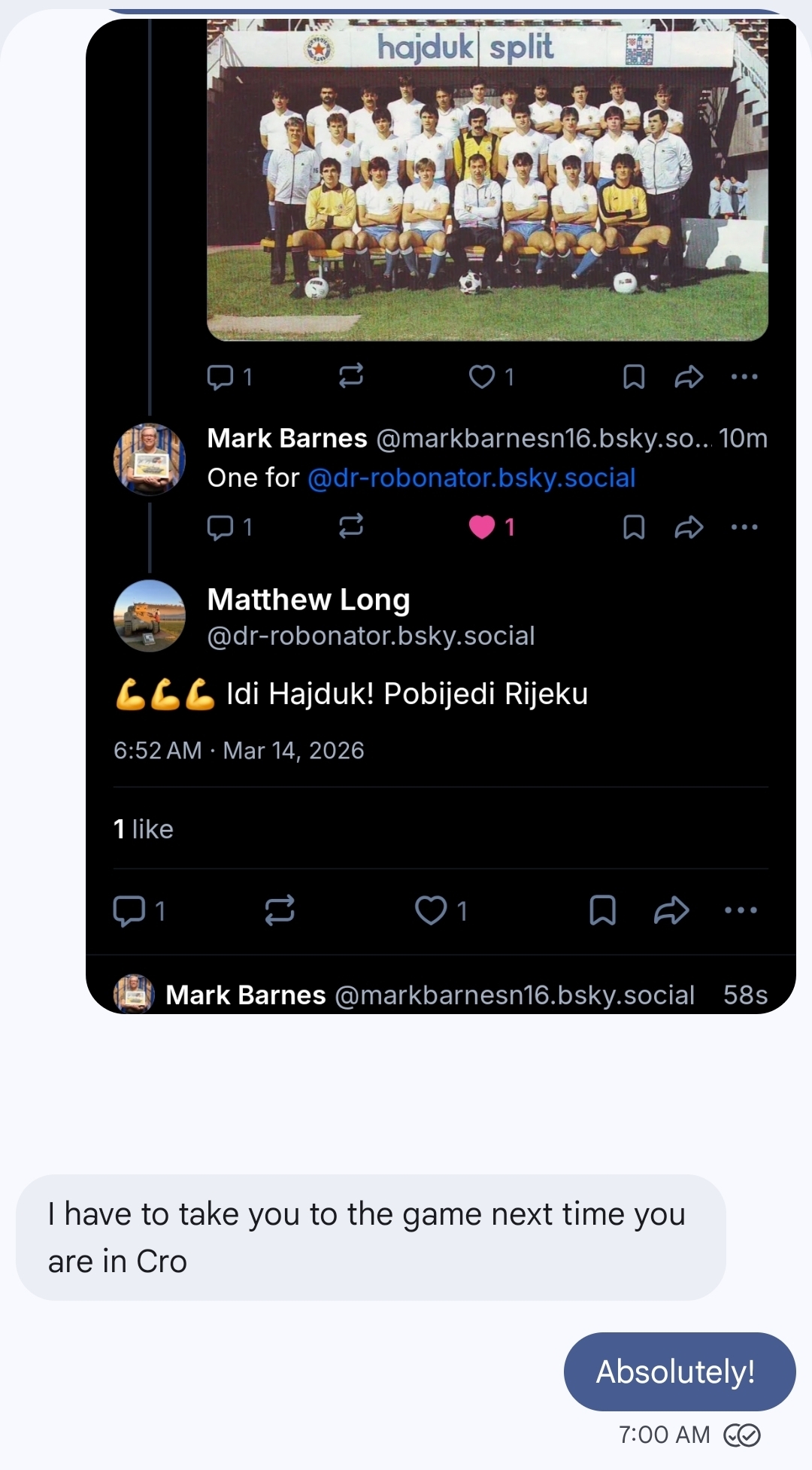Reply to Mark Barnes' 'One for' post
Image resolution: width=812 pixels, height=1470 pixels.
click(220, 527)
